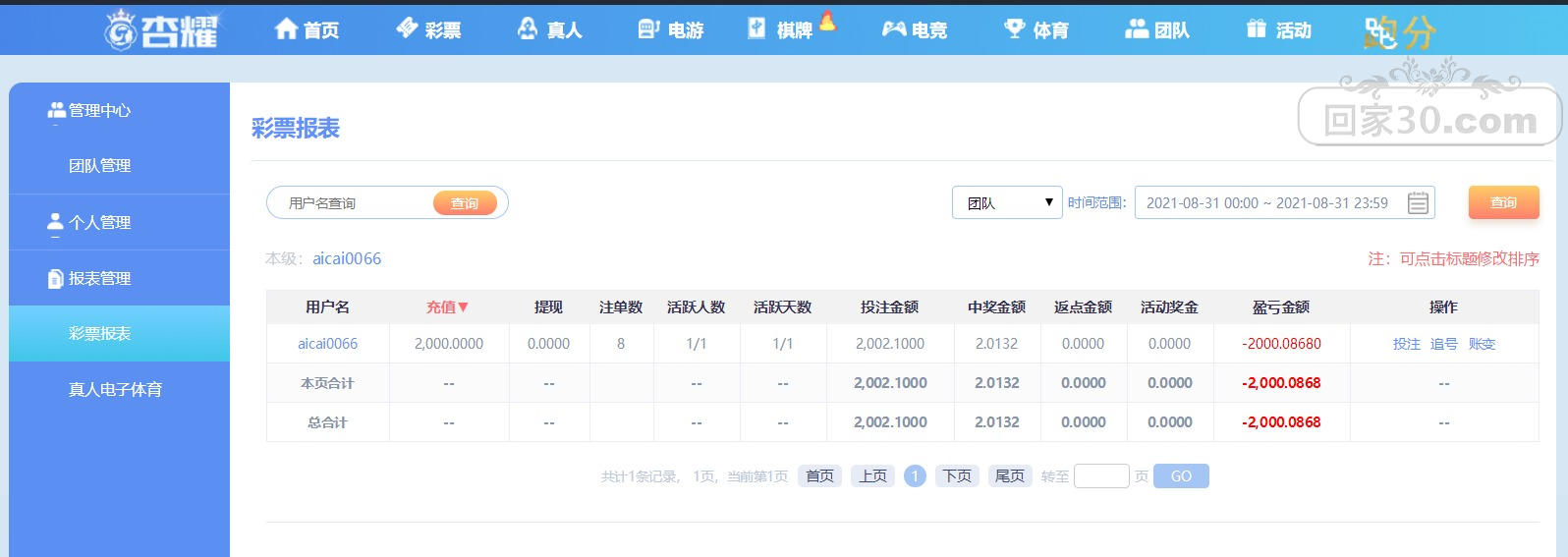Viewport: 1568px width, 557px height.
Task: Sort by 充值 using the red arrow
Action: pyautogui.click(x=464, y=307)
